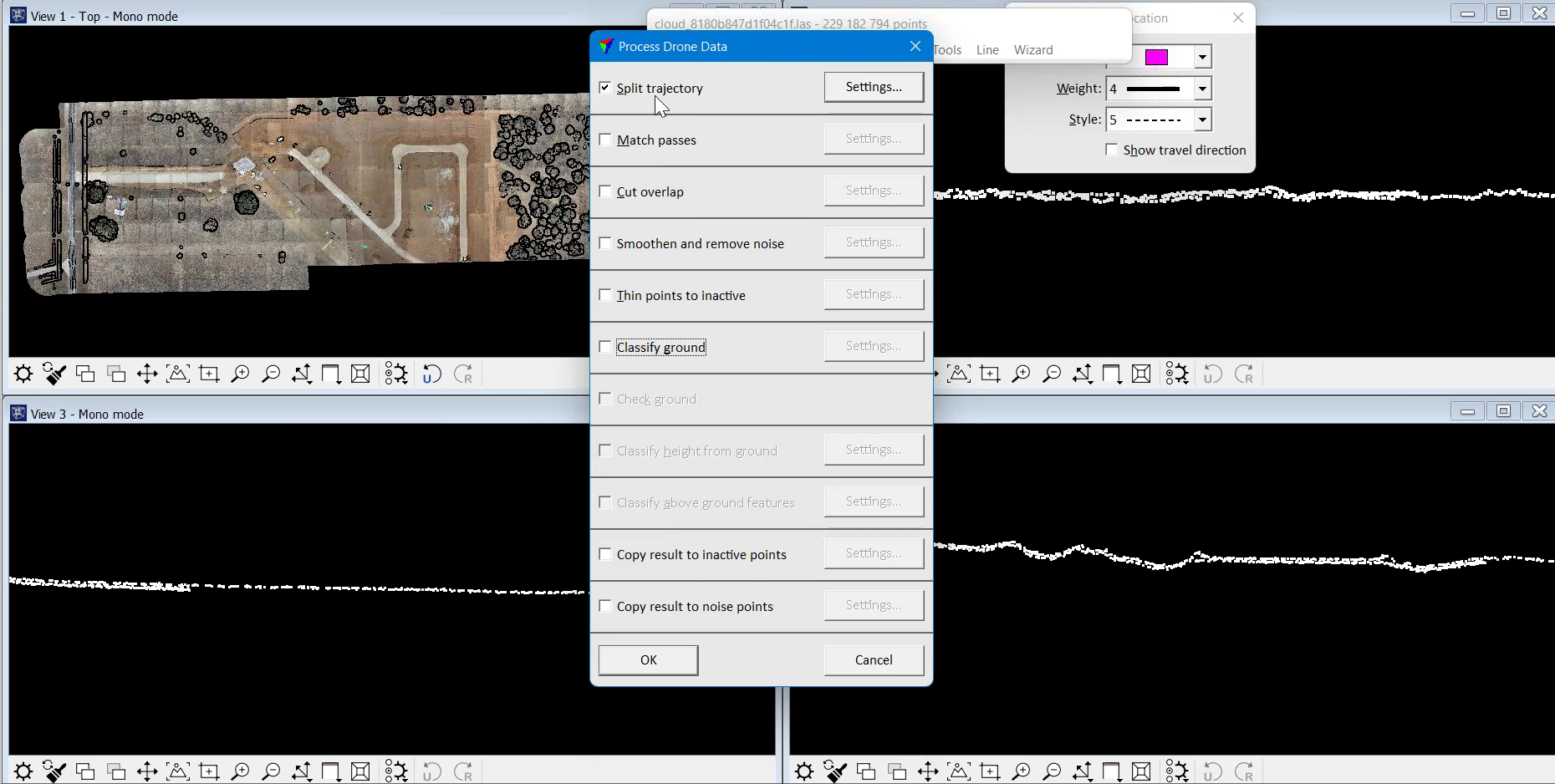
Task: Activate Window Area tool in View 1 toolbar
Action: pyautogui.click(x=209, y=374)
